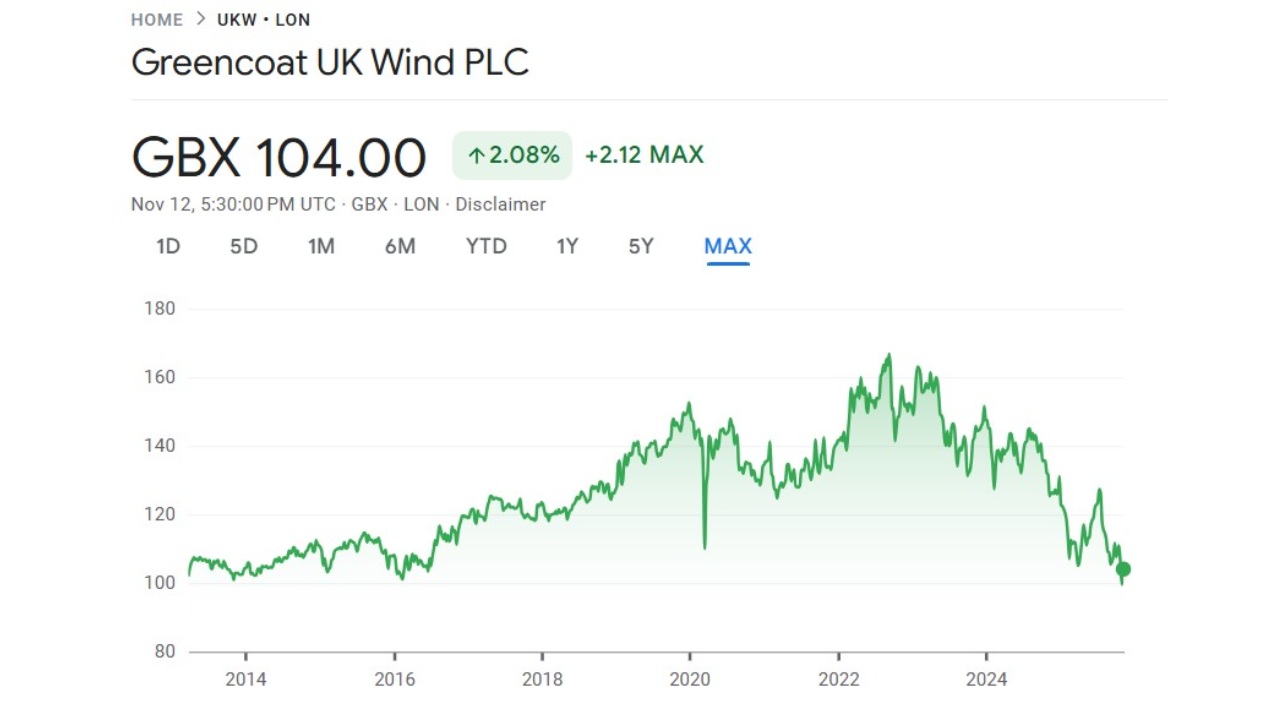Open the 1M price view
The height and width of the screenshot is (720, 1280).
(321, 246)
